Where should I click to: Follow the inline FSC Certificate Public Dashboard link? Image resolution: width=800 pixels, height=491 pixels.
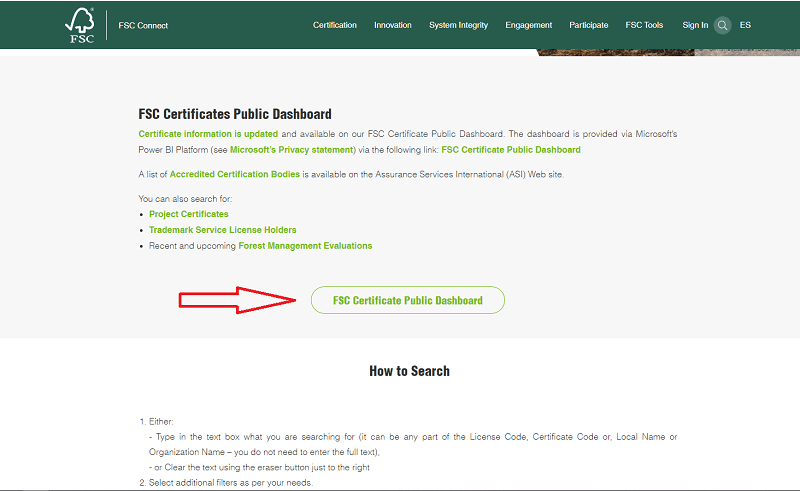pyautogui.click(x=510, y=150)
